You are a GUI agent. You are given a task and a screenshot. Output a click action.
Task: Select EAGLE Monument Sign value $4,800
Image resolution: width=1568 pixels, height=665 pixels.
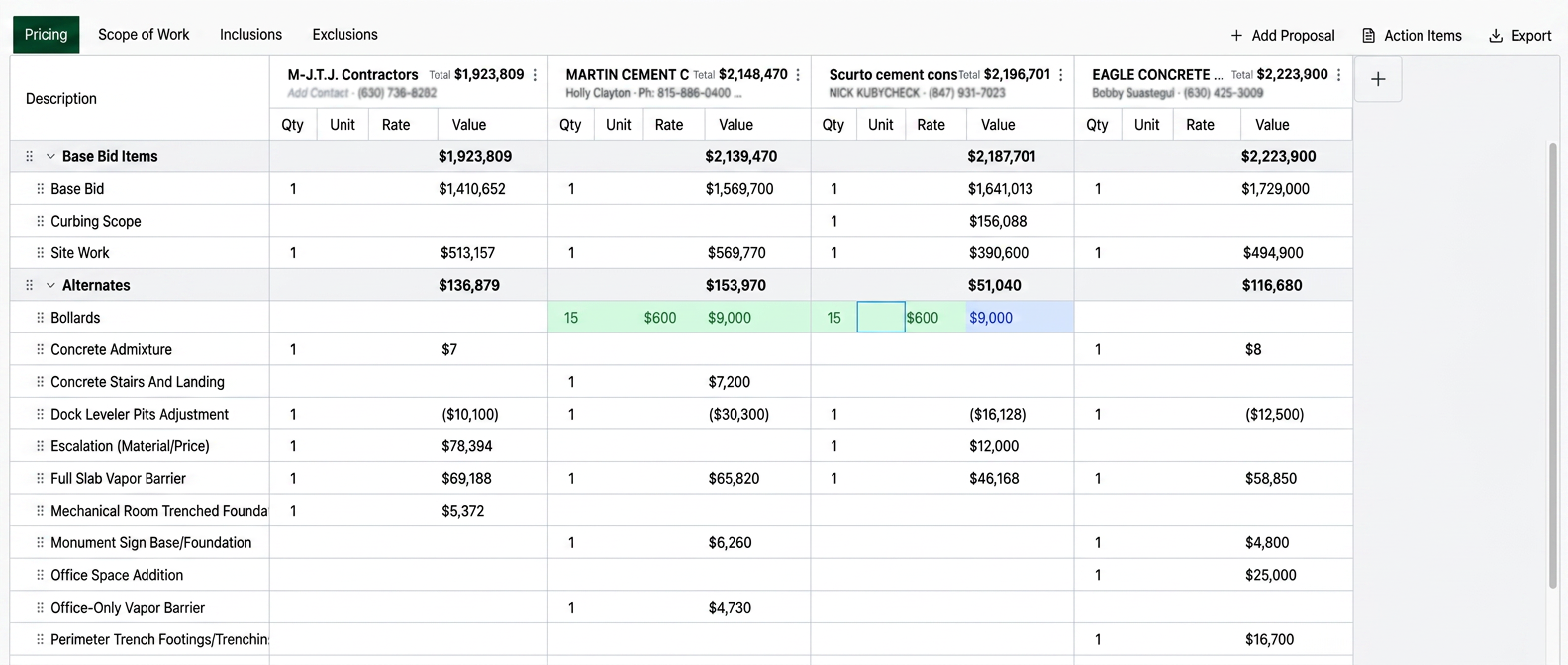(x=1267, y=542)
